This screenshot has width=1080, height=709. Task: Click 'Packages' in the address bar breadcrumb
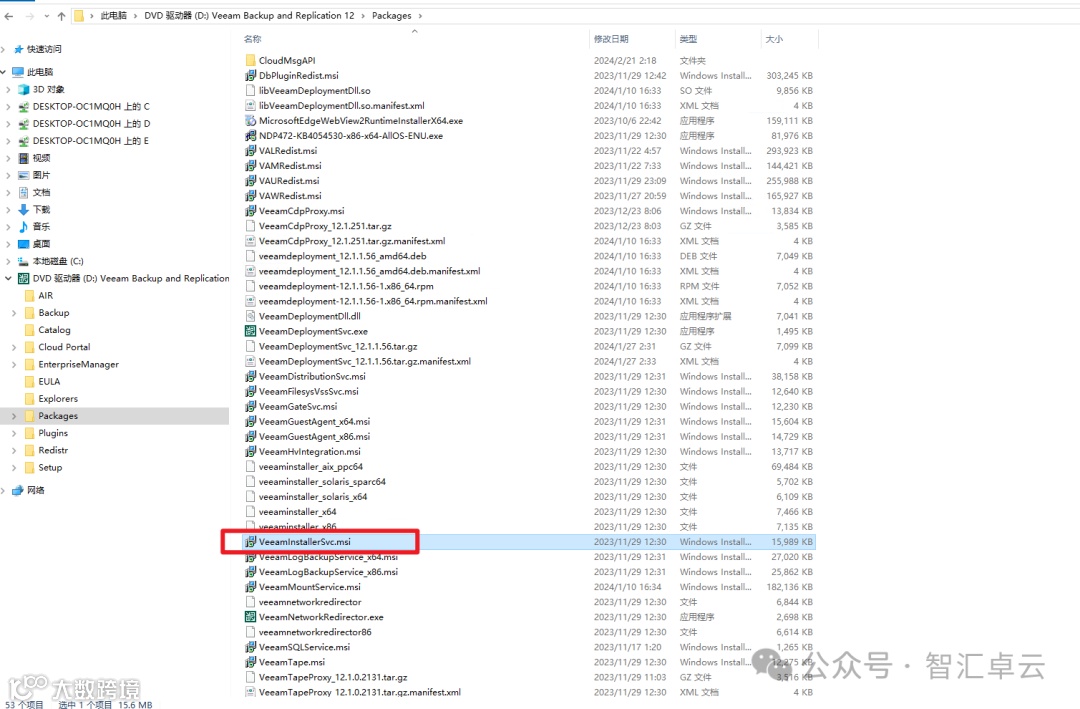391,16
